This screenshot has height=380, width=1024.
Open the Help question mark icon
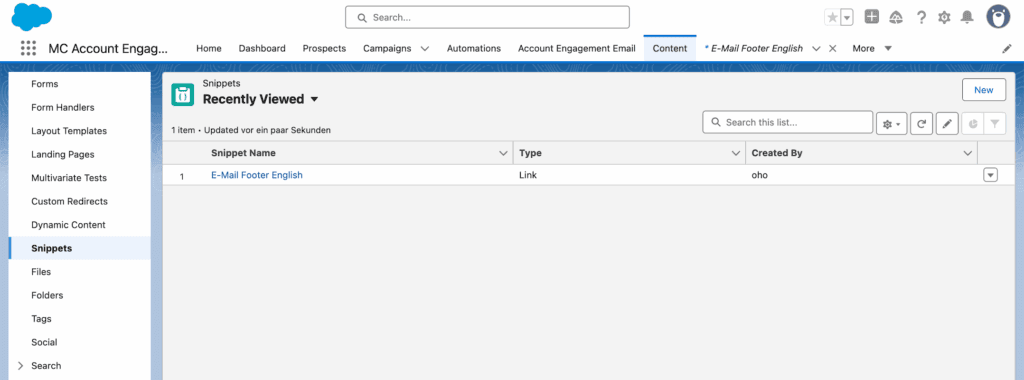point(921,18)
